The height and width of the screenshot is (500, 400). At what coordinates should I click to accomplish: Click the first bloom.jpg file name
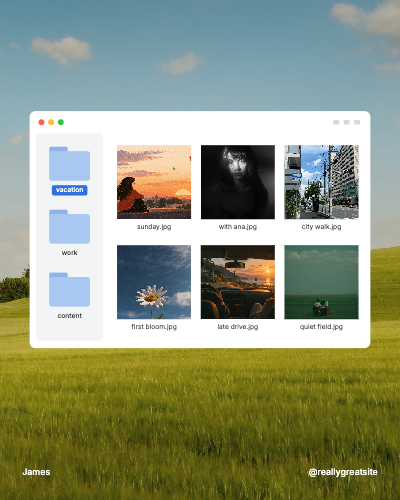pyautogui.click(x=154, y=327)
